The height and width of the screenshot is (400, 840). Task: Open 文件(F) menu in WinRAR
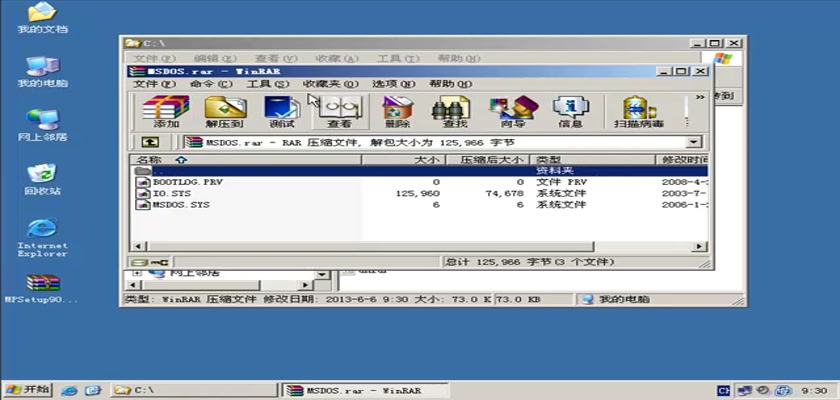[x=154, y=84]
